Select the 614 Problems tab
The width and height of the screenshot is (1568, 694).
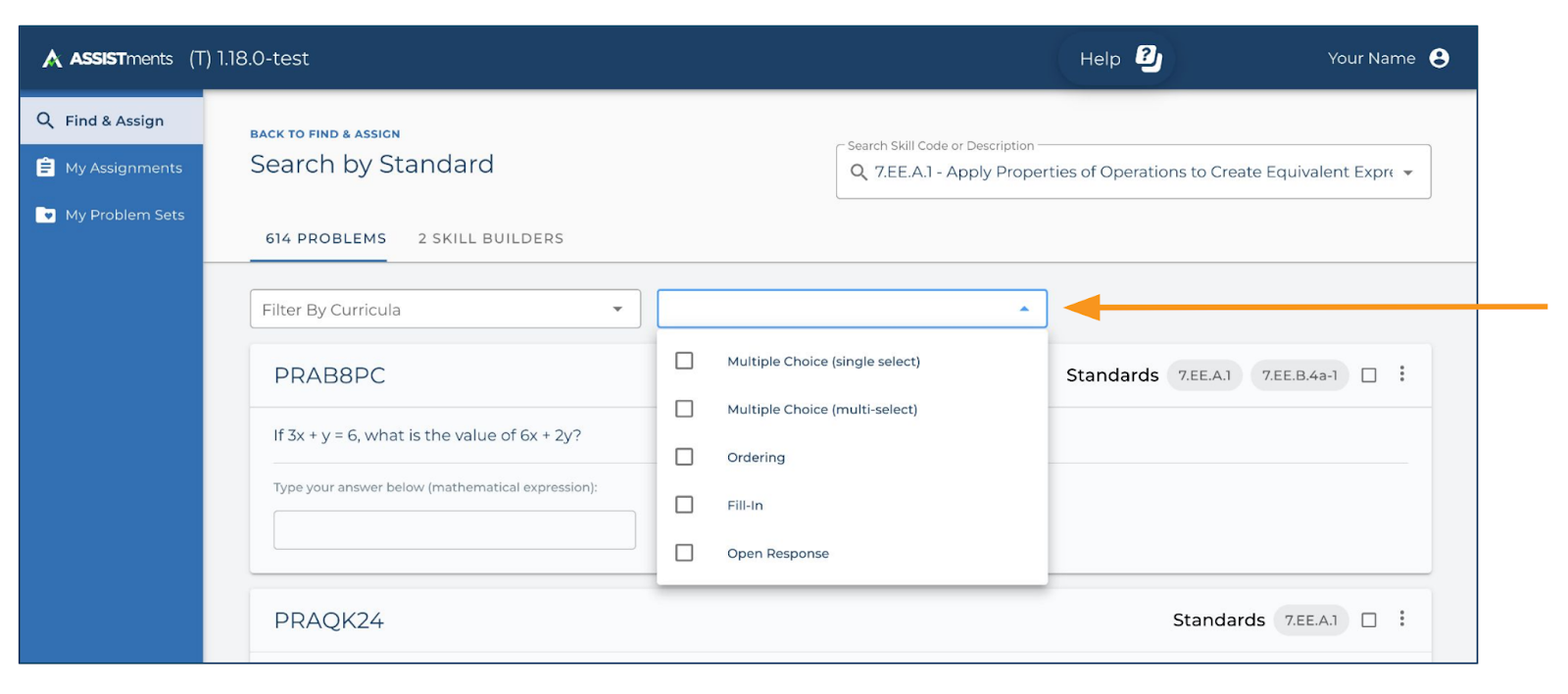tap(325, 238)
